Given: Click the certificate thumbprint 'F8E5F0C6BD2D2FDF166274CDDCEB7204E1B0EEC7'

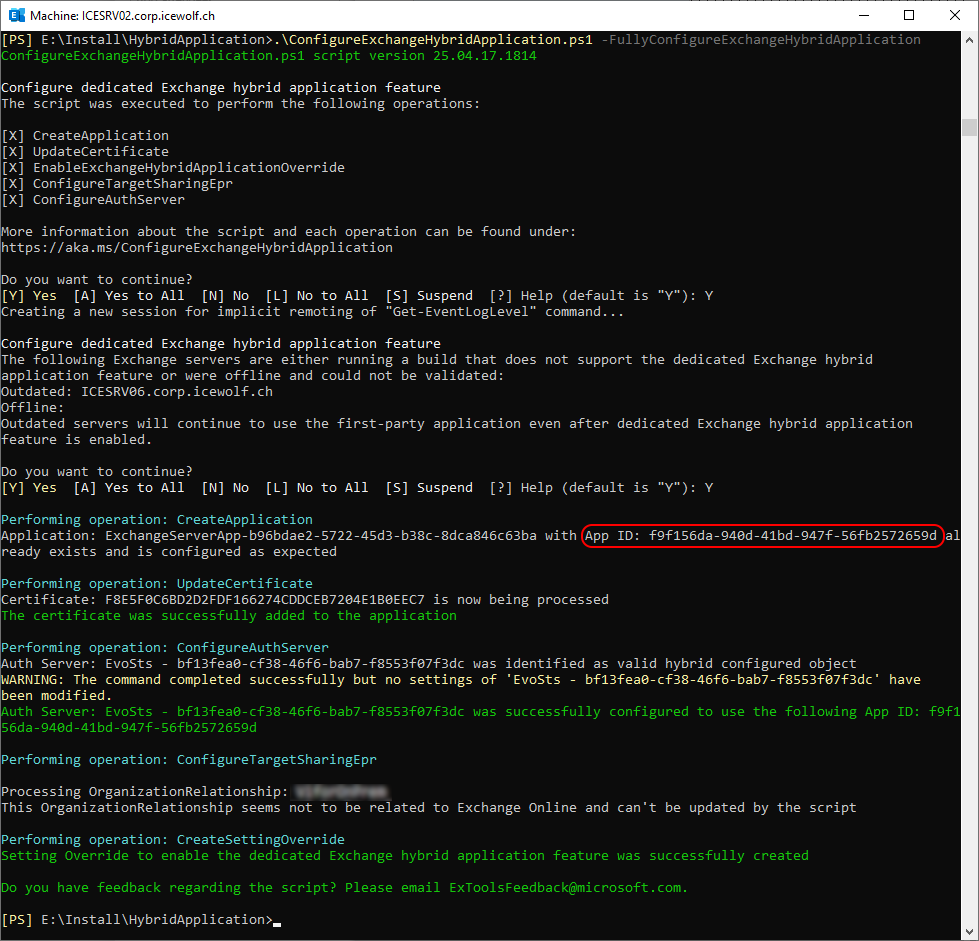Looking at the screenshot, I should pos(265,599).
